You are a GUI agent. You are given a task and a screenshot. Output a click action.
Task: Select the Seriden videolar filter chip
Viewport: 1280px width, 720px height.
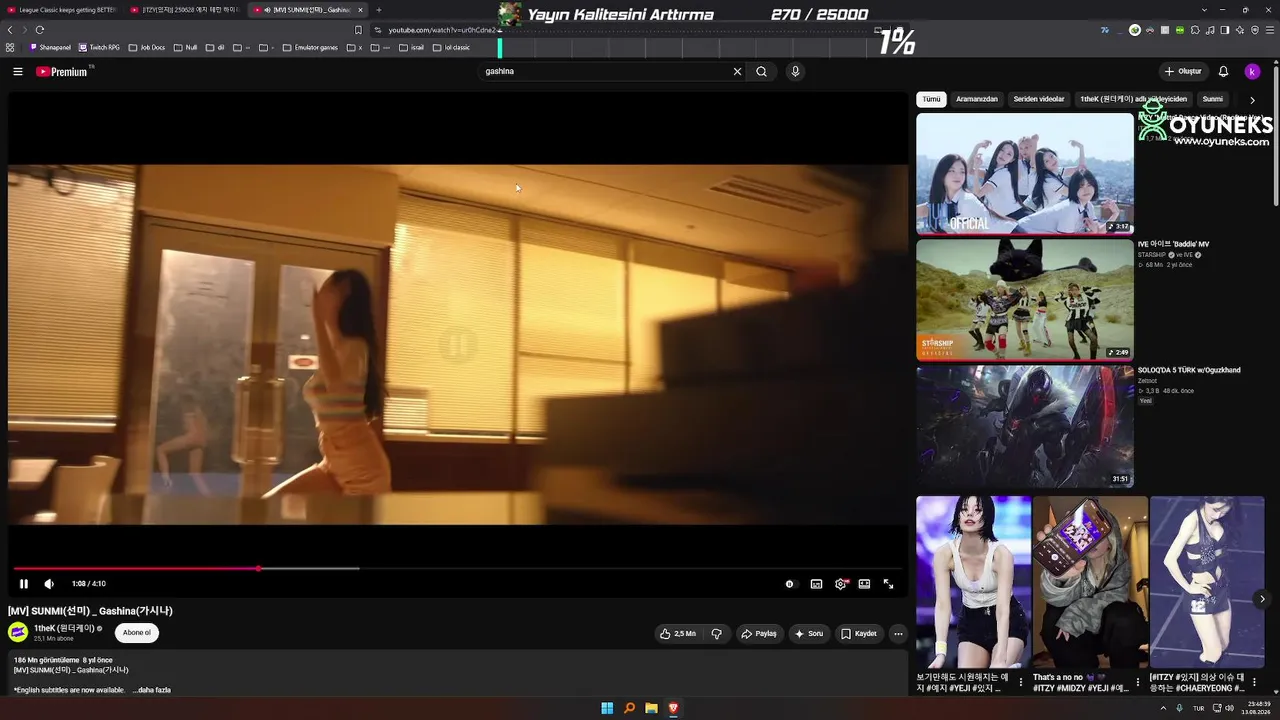click(1039, 99)
